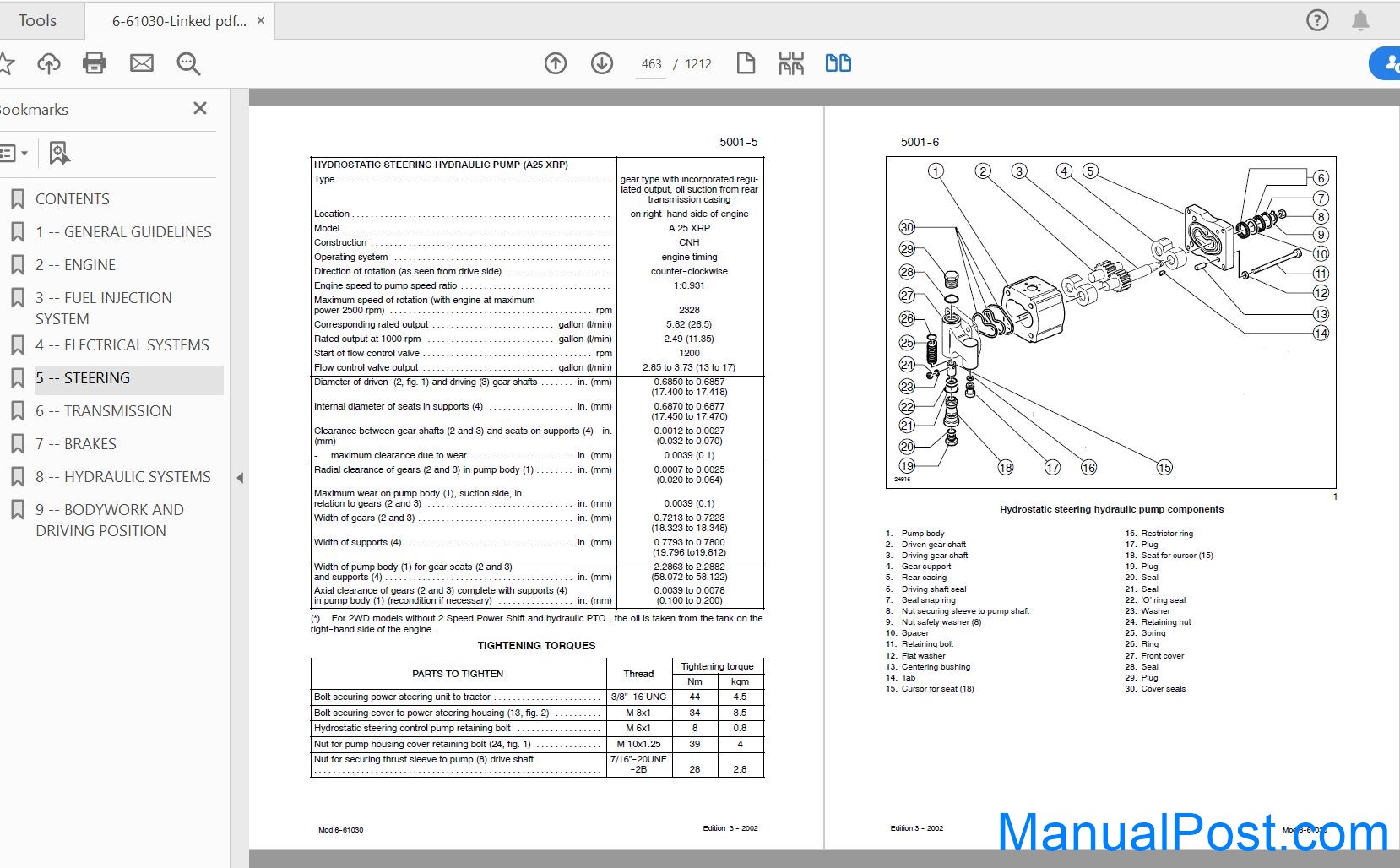Open bookmark 4 -- ELECTRICAL SYSTEMS
Screen dimensions: 1400x868
click(122, 345)
